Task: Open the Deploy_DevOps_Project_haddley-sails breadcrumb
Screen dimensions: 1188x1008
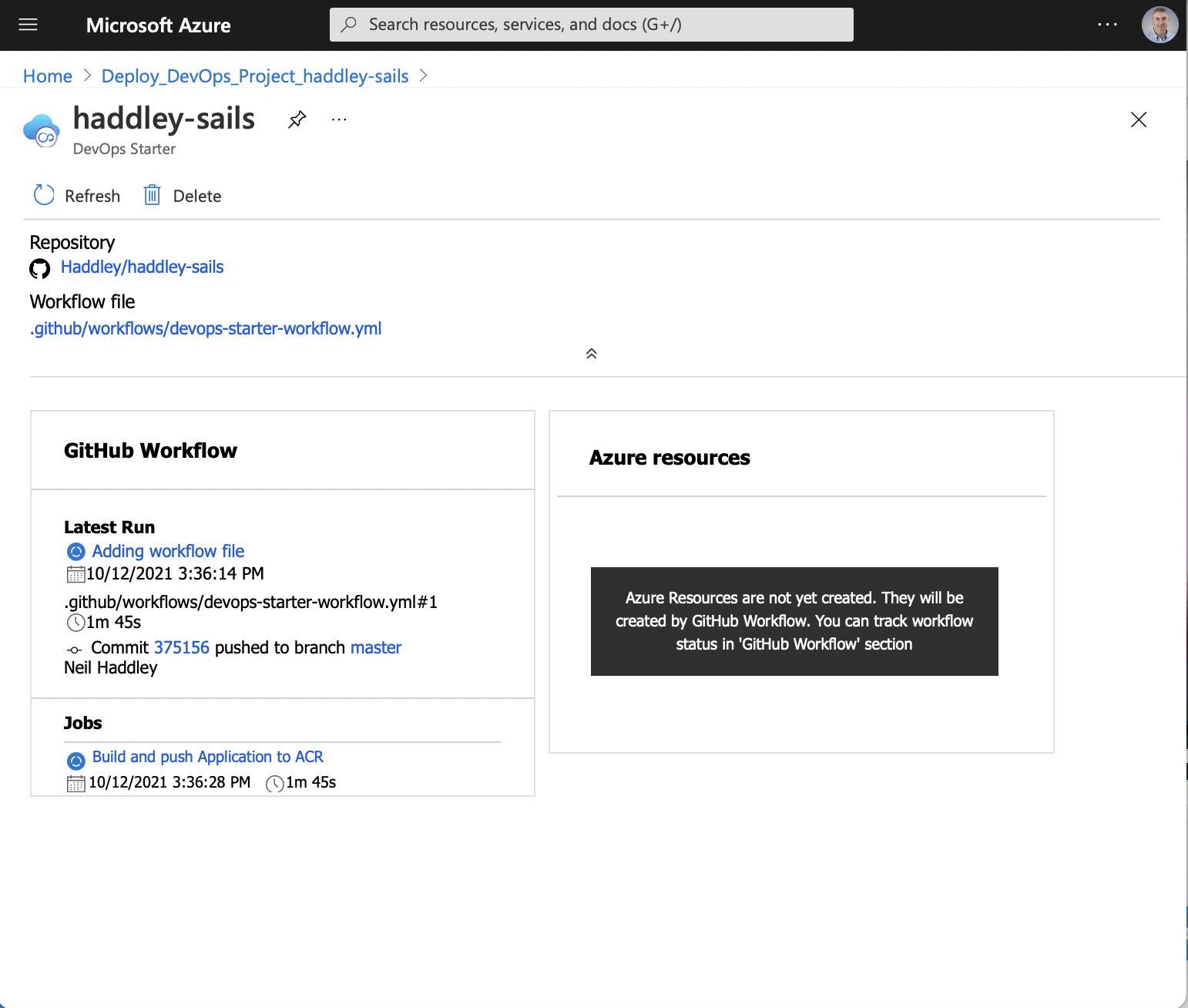Action: click(255, 76)
